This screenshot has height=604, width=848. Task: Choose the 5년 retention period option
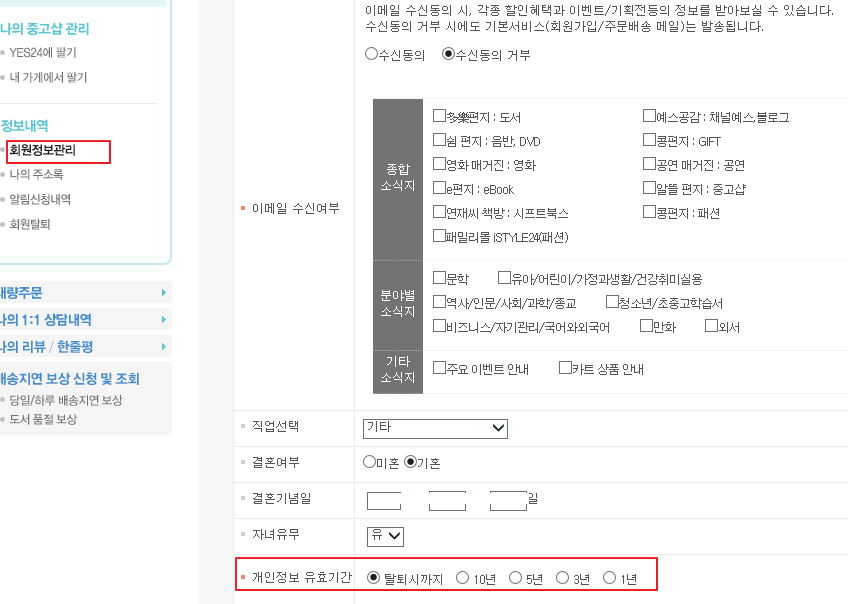click(515, 578)
